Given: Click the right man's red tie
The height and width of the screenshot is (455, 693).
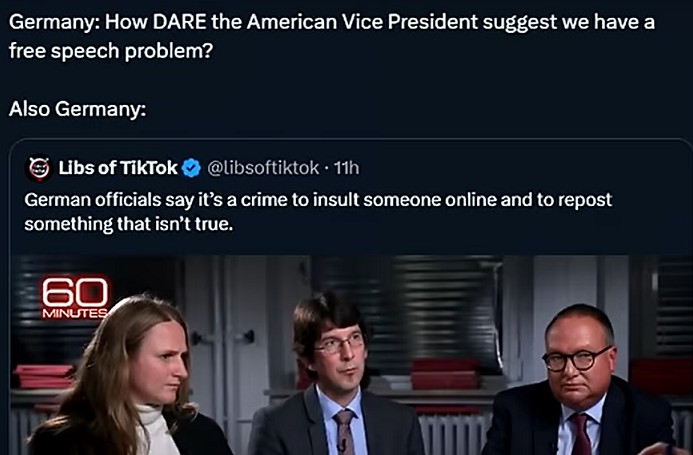Looking at the screenshot, I should click(x=581, y=436).
